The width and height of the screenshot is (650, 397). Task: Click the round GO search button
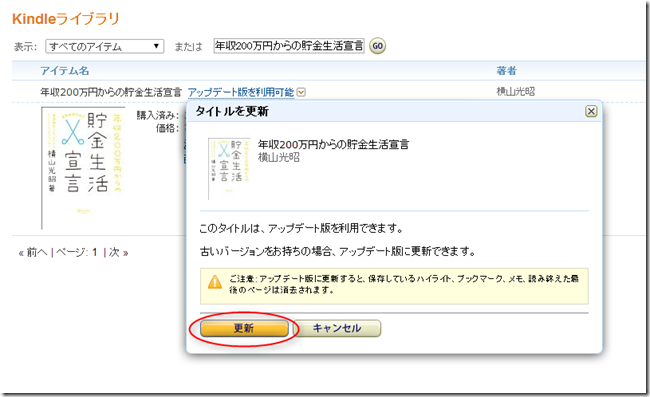377,46
